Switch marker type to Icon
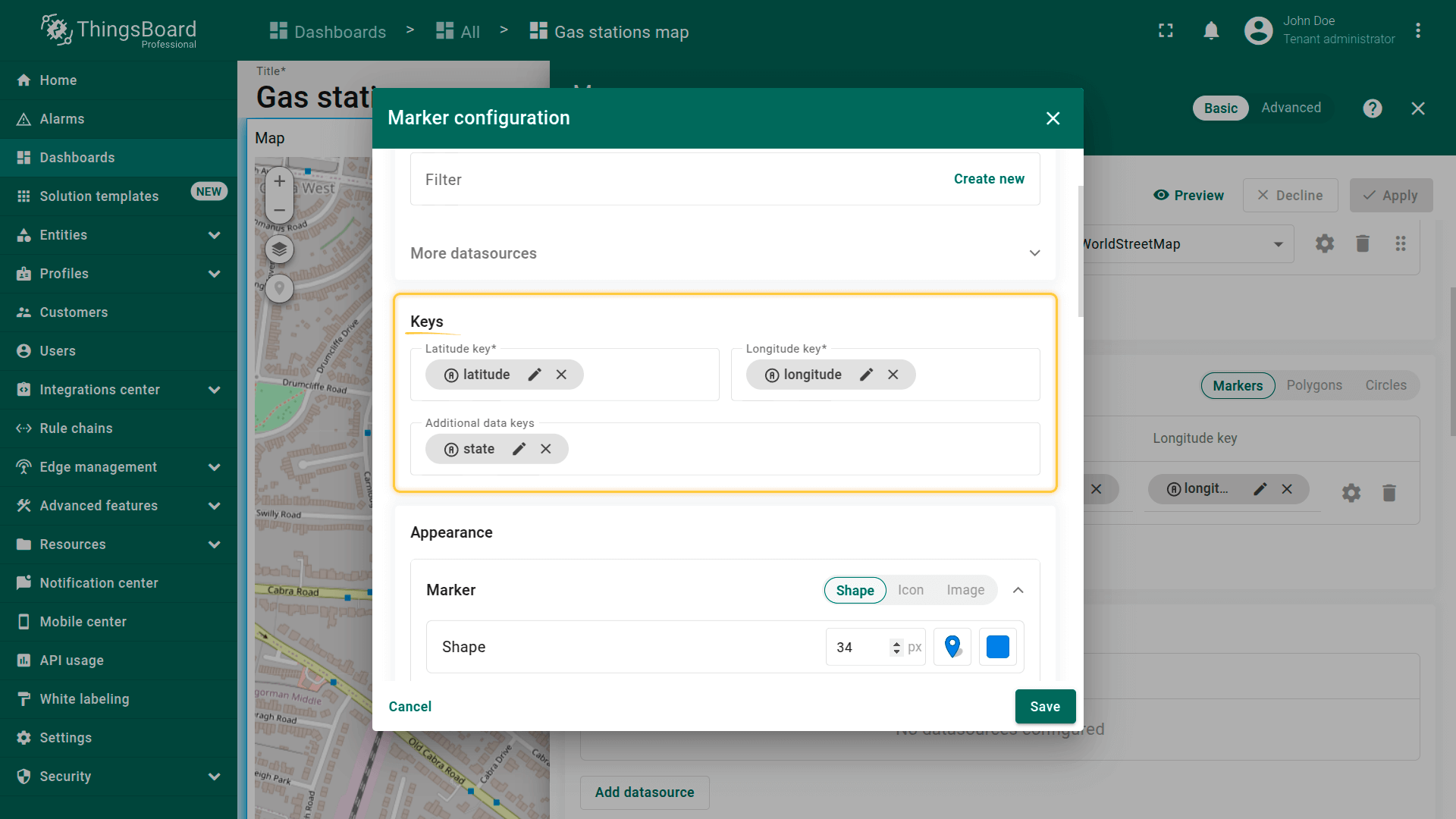This screenshot has width=1456, height=819. point(910,590)
